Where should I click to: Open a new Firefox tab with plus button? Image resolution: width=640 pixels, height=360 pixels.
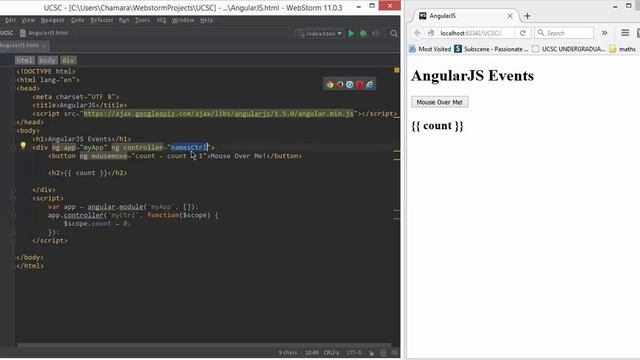pyautogui.click(x=527, y=16)
